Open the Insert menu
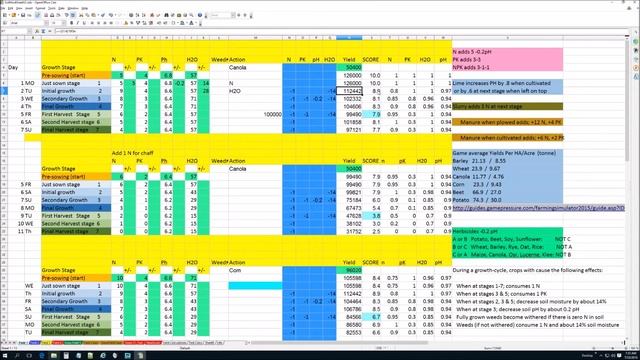Image resolution: width=640 pixels, height=360 pixels. click(29, 8)
